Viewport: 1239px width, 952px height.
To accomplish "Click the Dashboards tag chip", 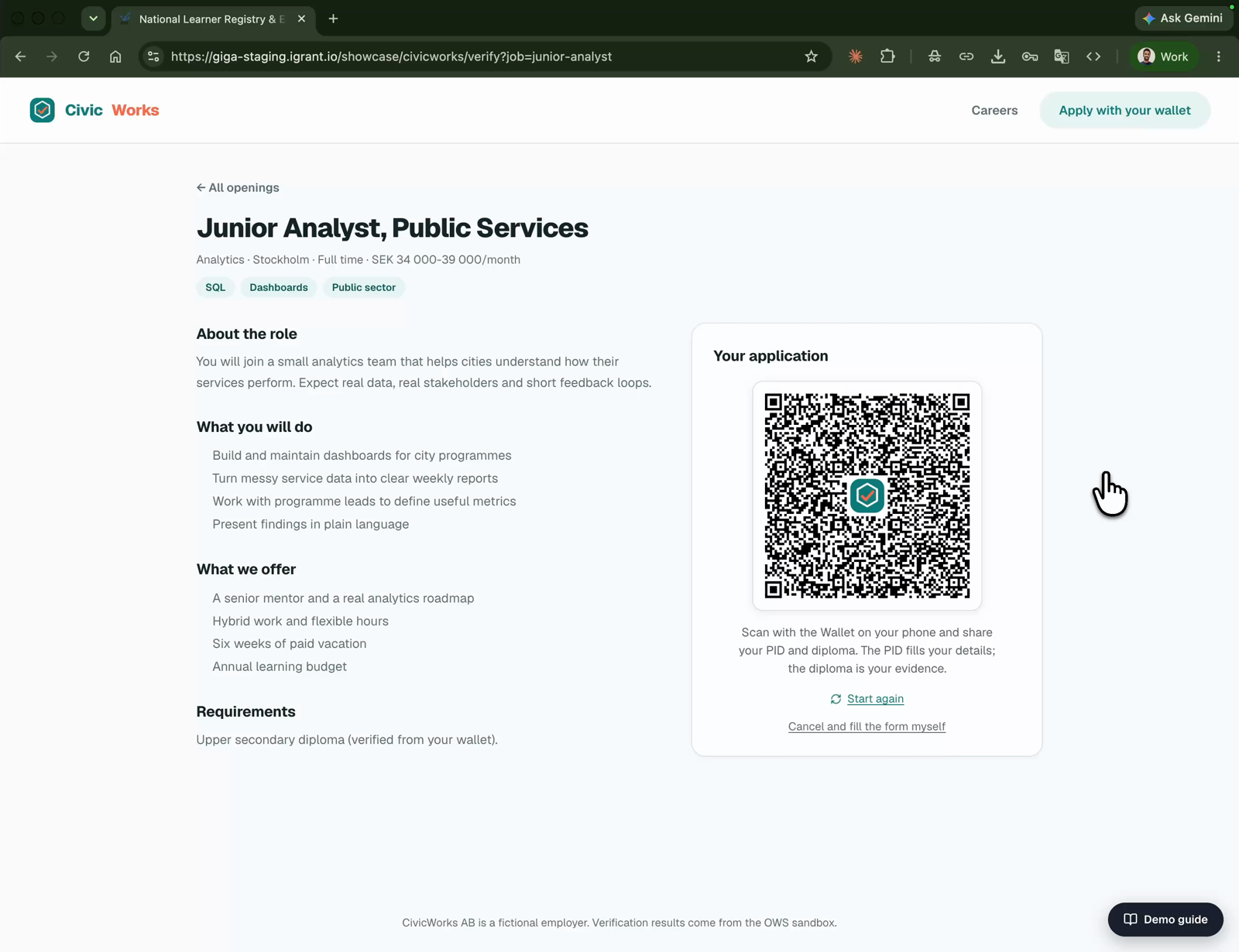I will pyautogui.click(x=279, y=287).
